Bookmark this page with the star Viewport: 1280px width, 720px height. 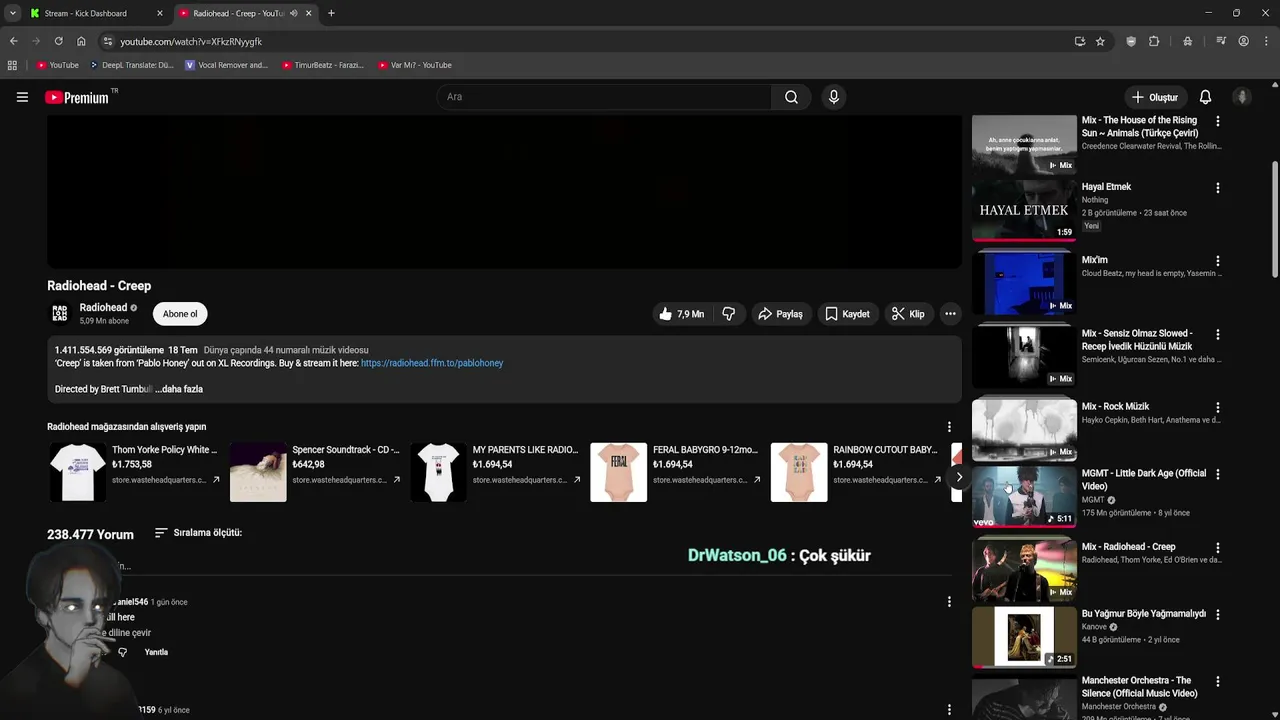1100,41
